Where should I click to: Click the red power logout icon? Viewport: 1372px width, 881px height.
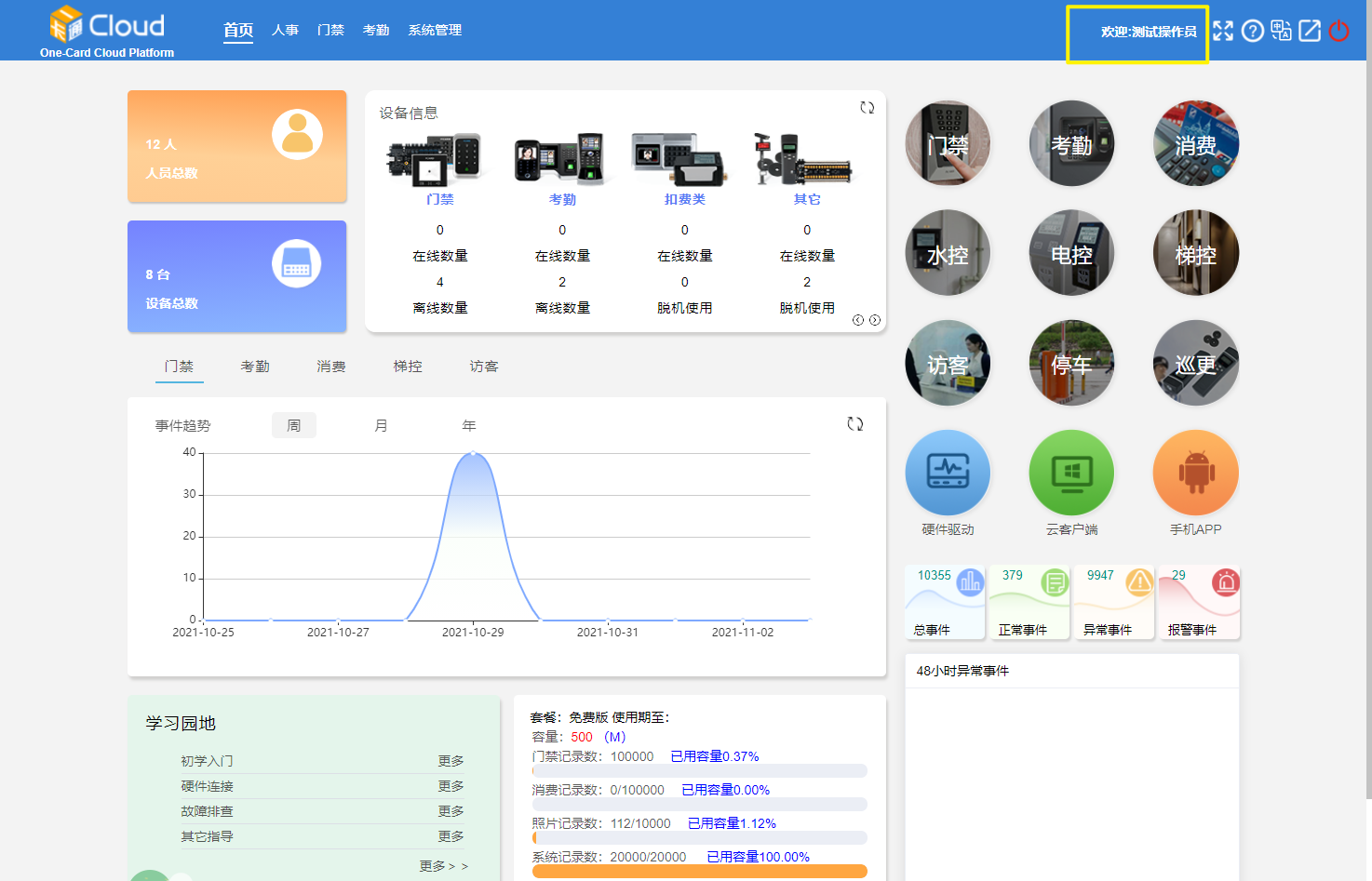tap(1338, 31)
